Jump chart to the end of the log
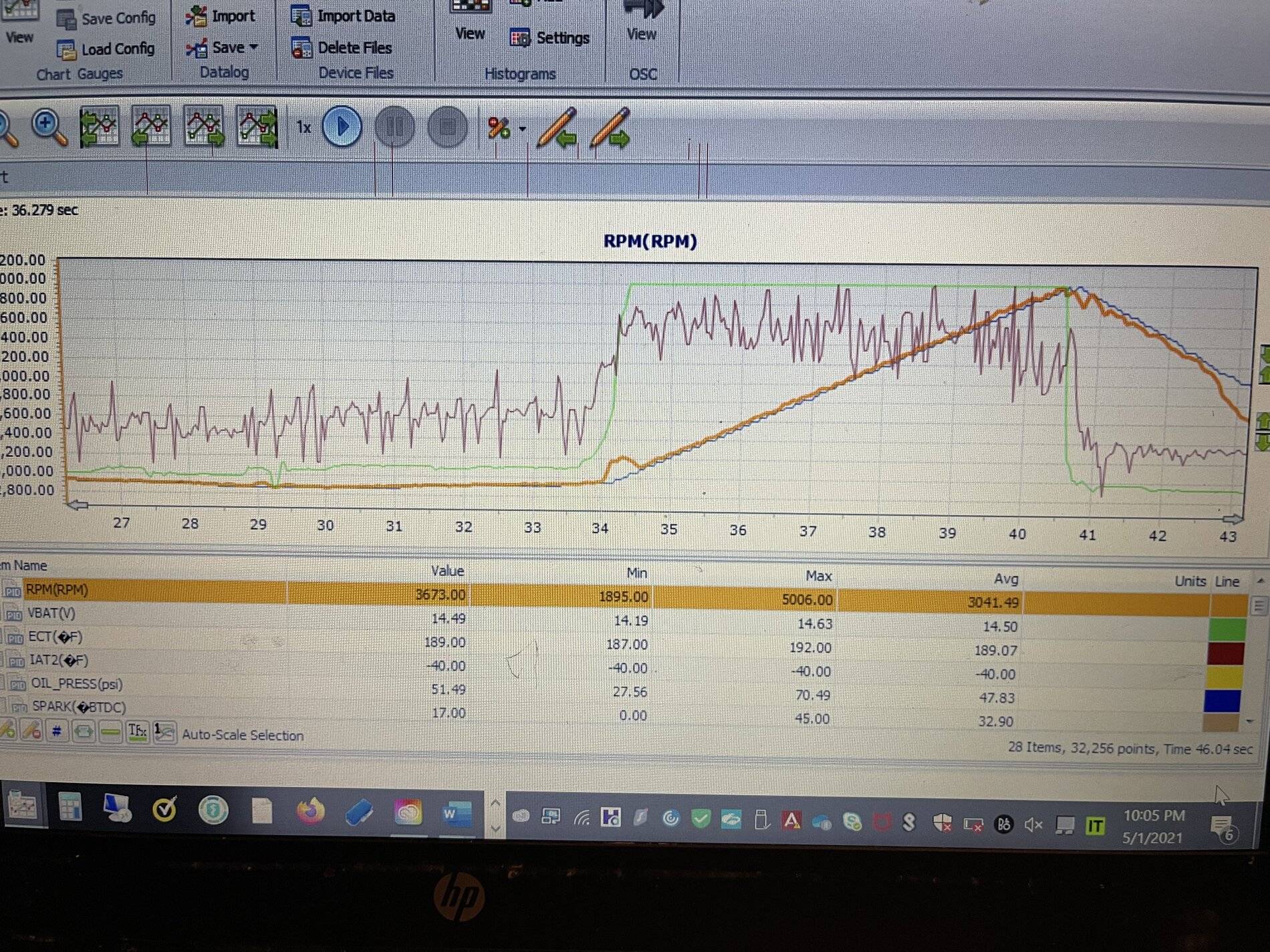The width and height of the screenshot is (1270, 952). pos(257,126)
